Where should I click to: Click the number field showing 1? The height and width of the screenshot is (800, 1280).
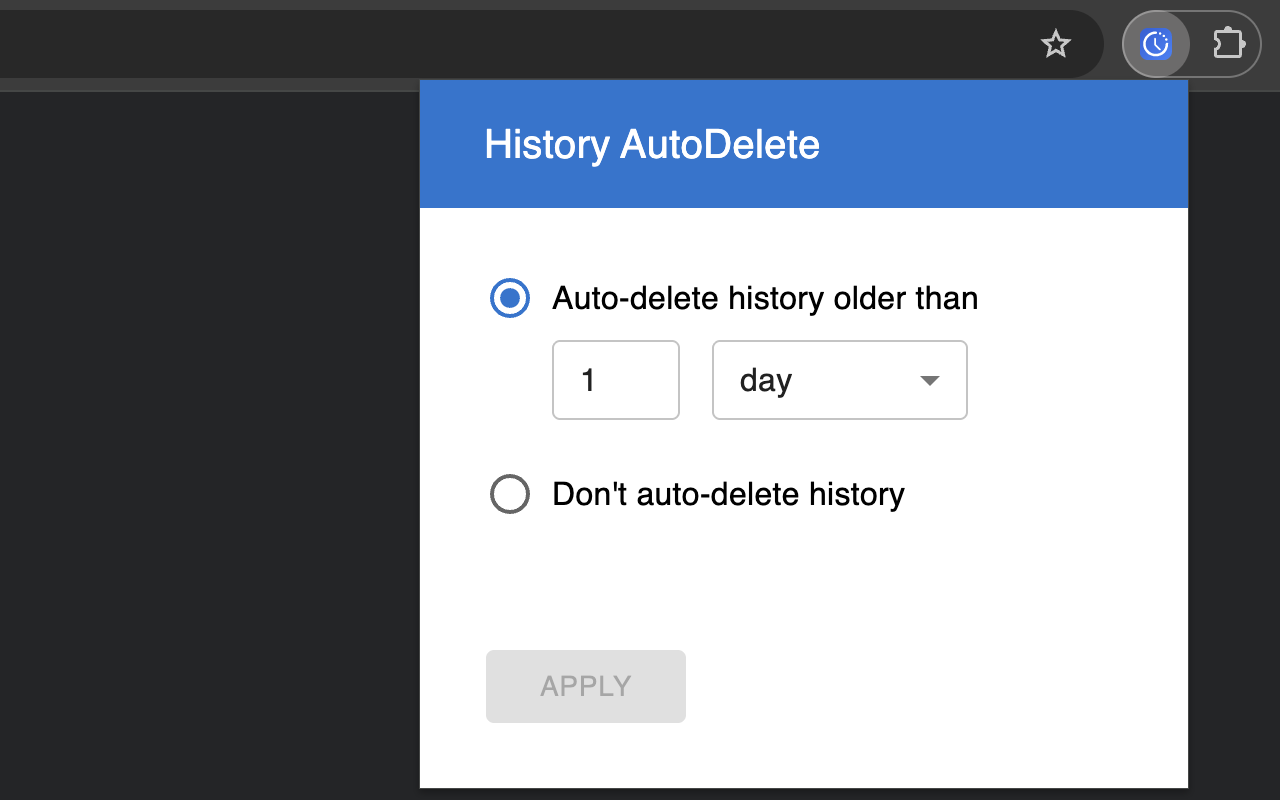point(616,380)
